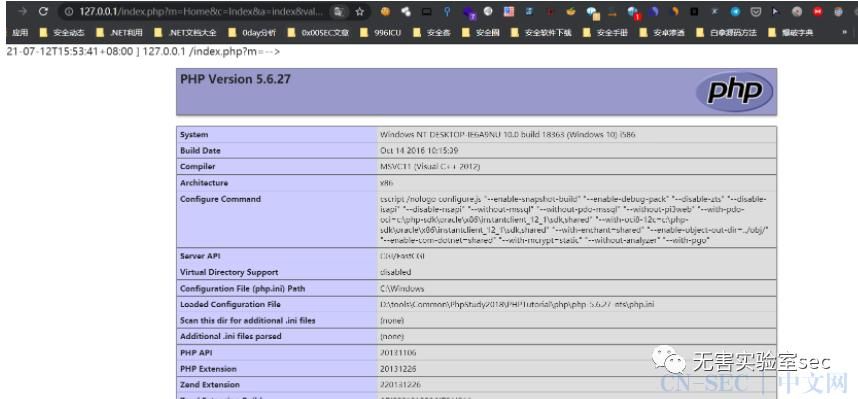Open the 安全圈 bookmark folder
The width and height of the screenshot is (858, 399).
click(x=480, y=33)
